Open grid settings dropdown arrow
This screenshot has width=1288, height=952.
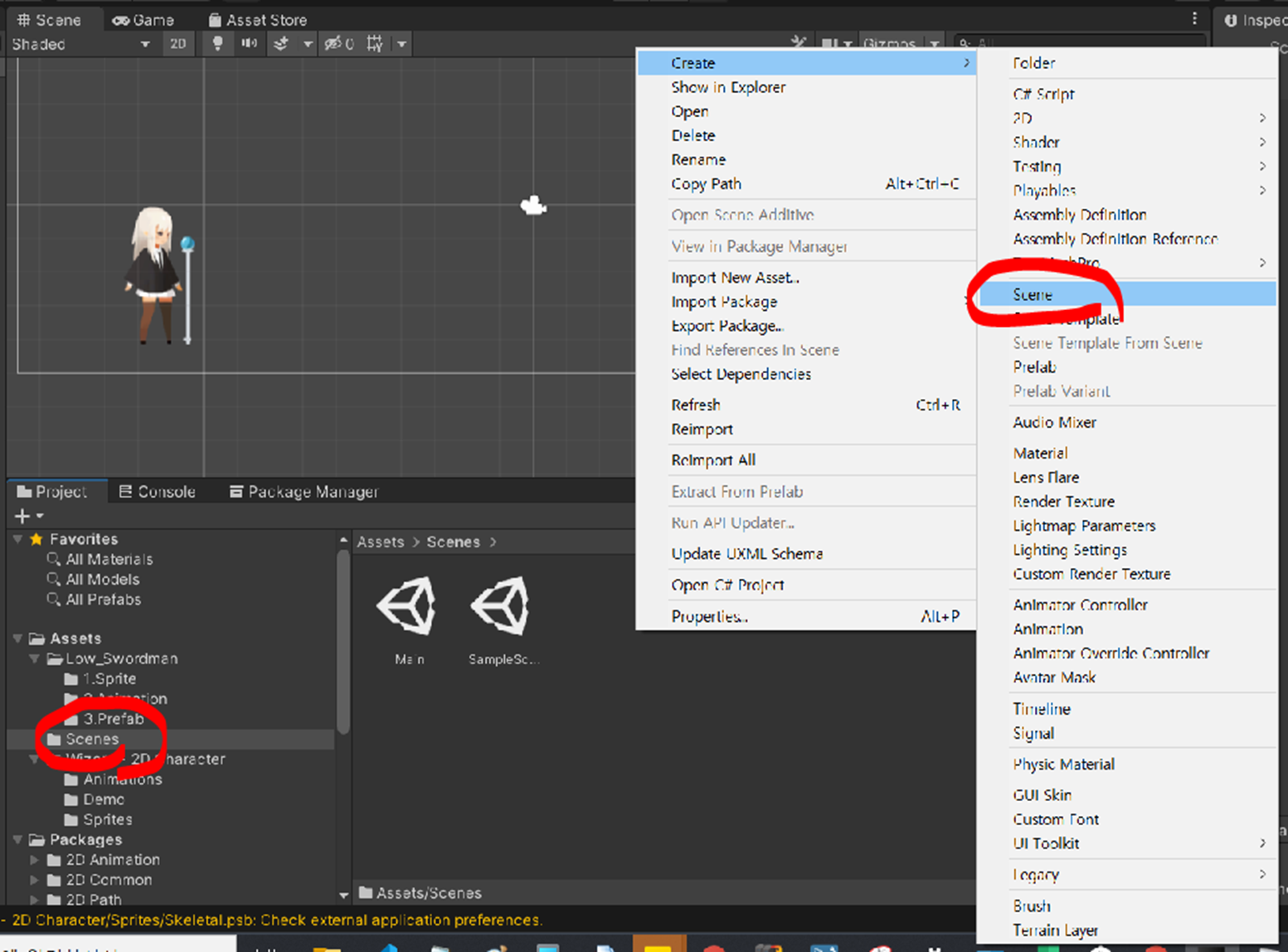tap(401, 44)
